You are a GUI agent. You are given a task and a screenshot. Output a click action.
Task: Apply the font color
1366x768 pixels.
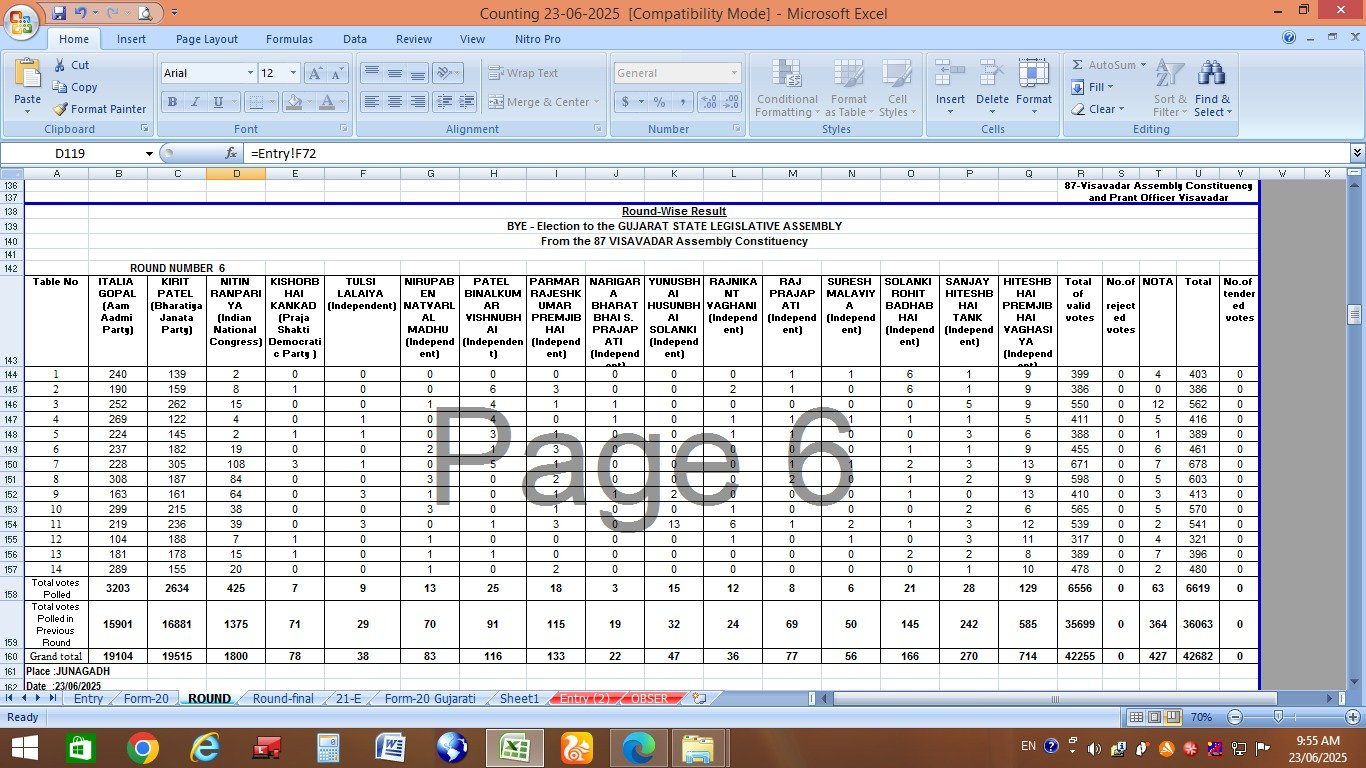(327, 102)
